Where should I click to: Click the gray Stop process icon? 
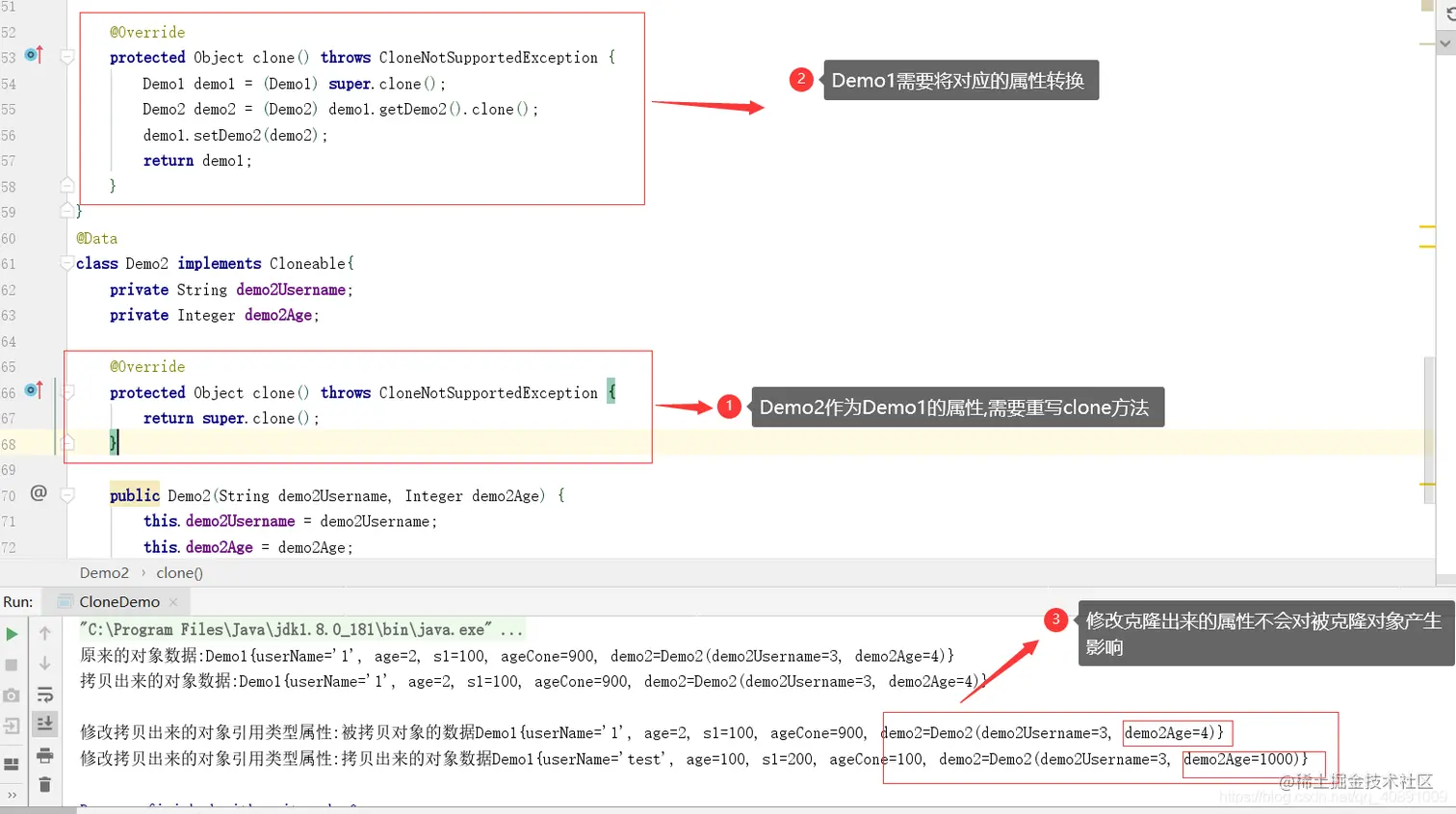click(12, 665)
